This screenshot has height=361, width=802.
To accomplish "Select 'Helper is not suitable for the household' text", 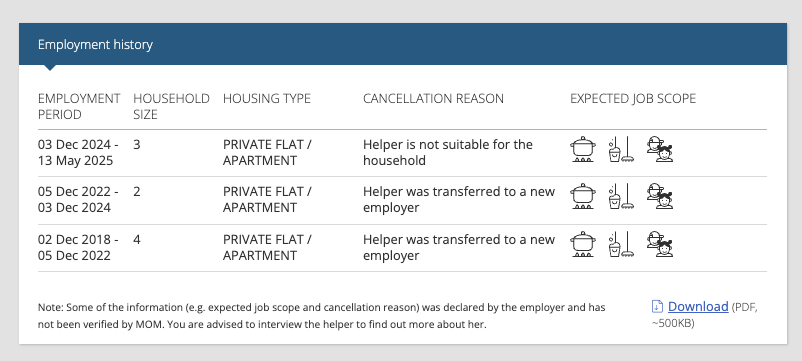I will click(x=448, y=152).
